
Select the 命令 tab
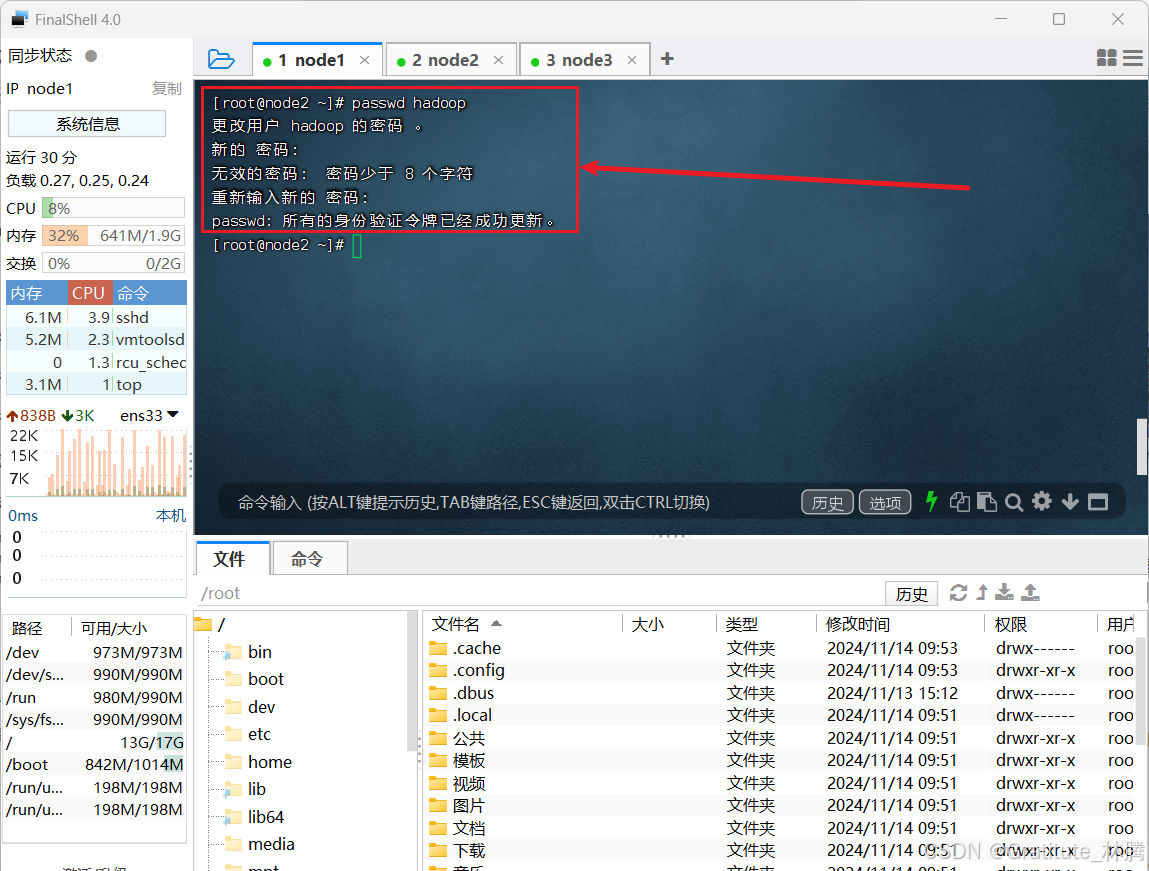[x=309, y=559]
